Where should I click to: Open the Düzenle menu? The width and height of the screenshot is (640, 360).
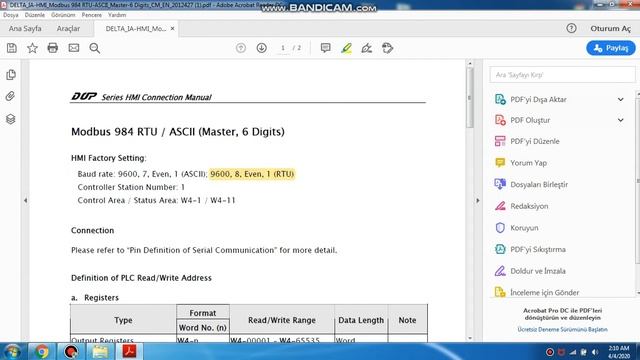pyautogui.click(x=35, y=15)
